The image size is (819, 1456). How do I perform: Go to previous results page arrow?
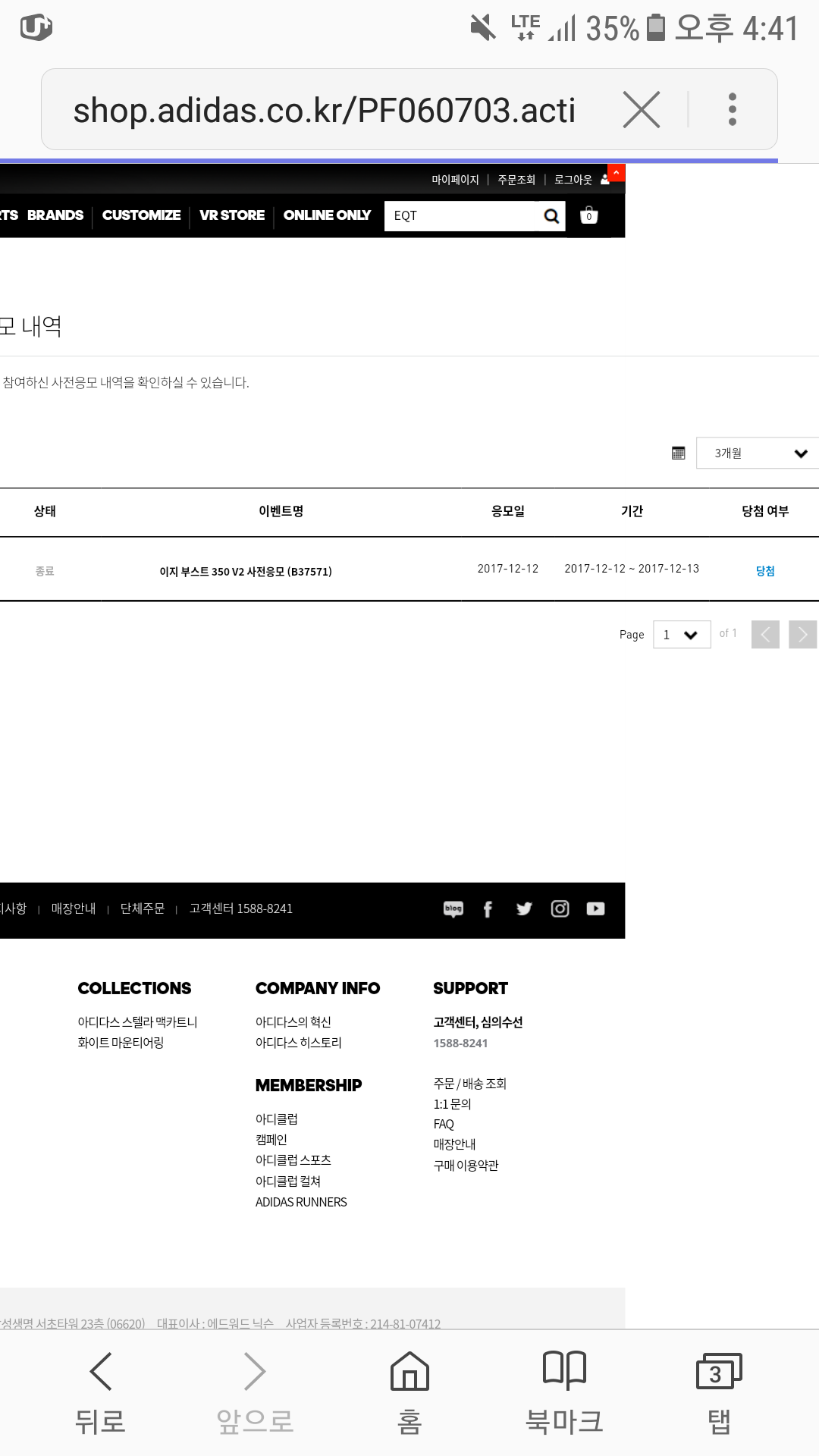click(x=765, y=634)
